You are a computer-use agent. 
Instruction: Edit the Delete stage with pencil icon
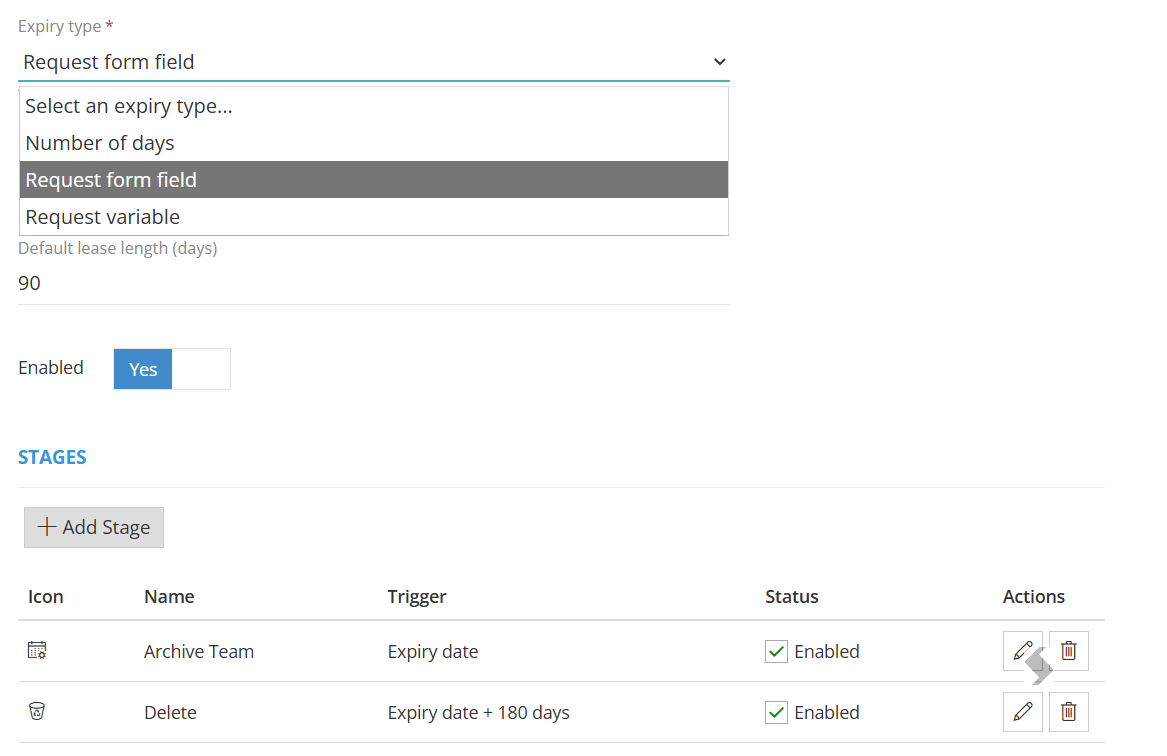pyautogui.click(x=1022, y=712)
